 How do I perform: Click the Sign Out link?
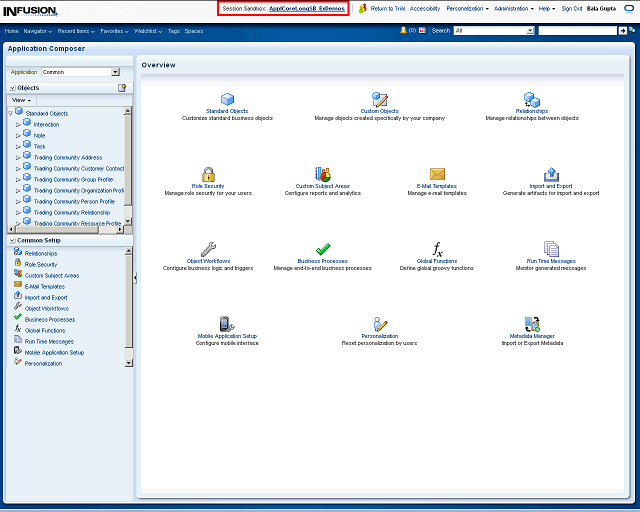click(572, 8)
